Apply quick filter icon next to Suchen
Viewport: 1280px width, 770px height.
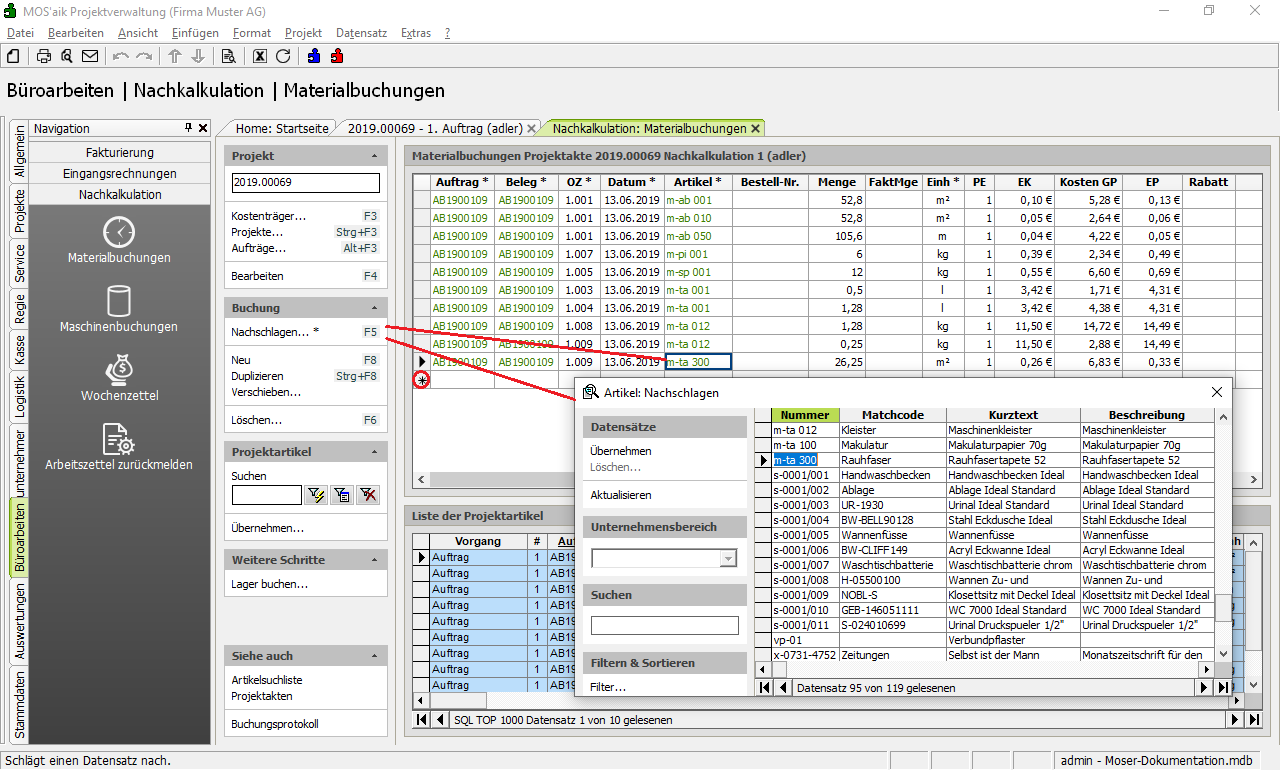tap(317, 494)
